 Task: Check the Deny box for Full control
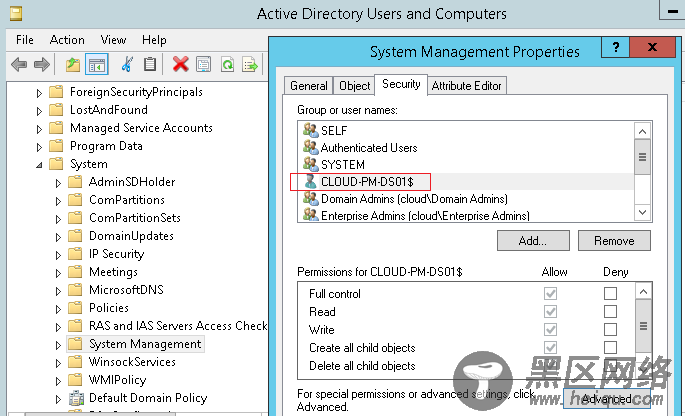coord(610,294)
